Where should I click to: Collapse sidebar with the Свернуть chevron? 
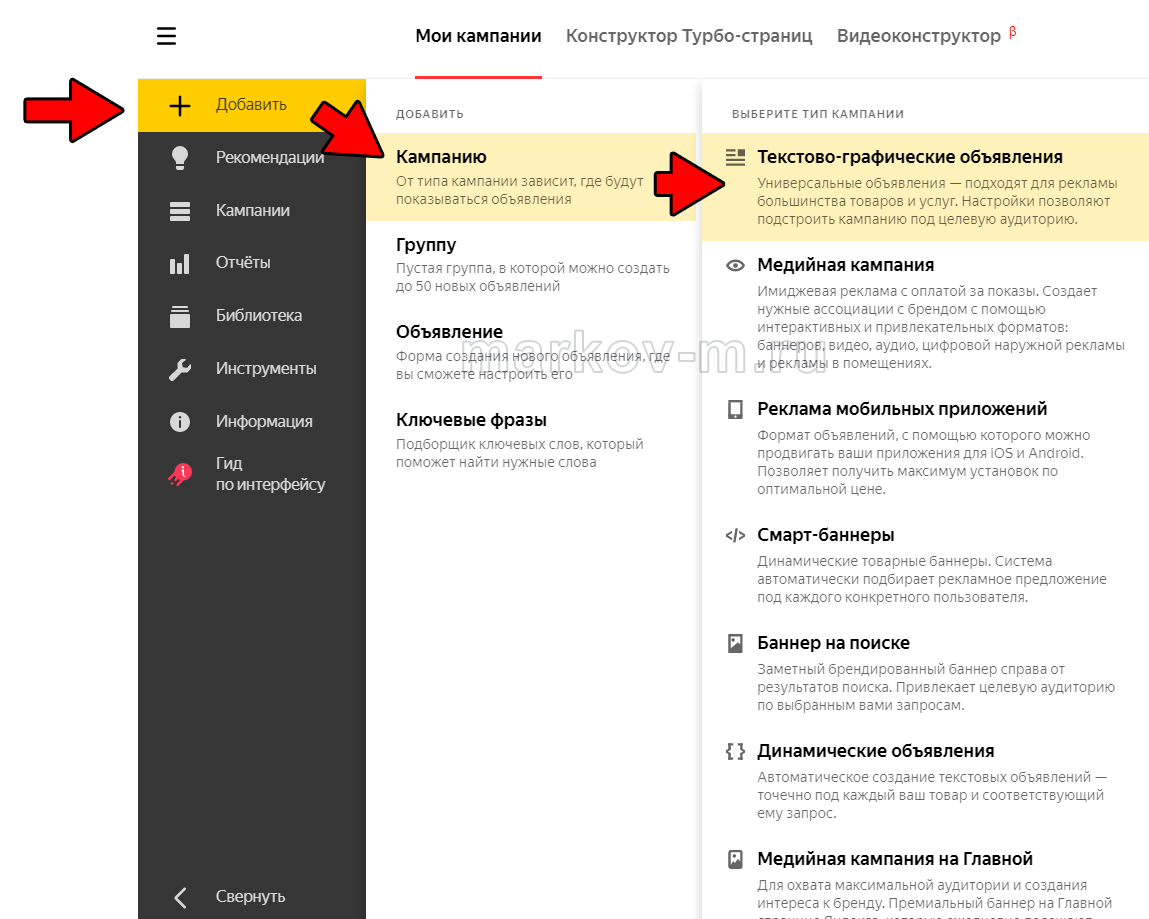point(180,897)
